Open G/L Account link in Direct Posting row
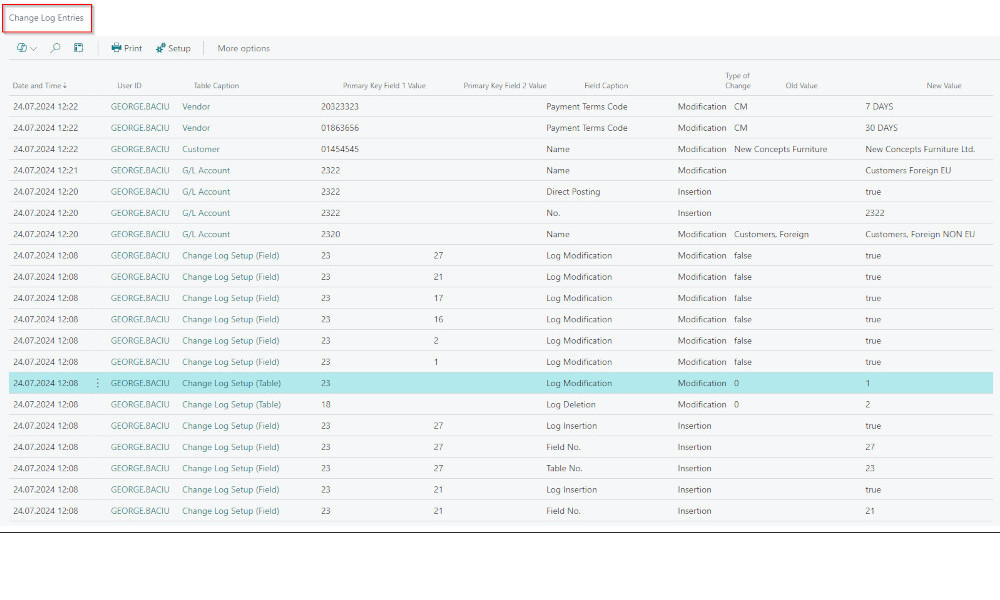Viewport: 1000px width, 600px height. coord(206,191)
